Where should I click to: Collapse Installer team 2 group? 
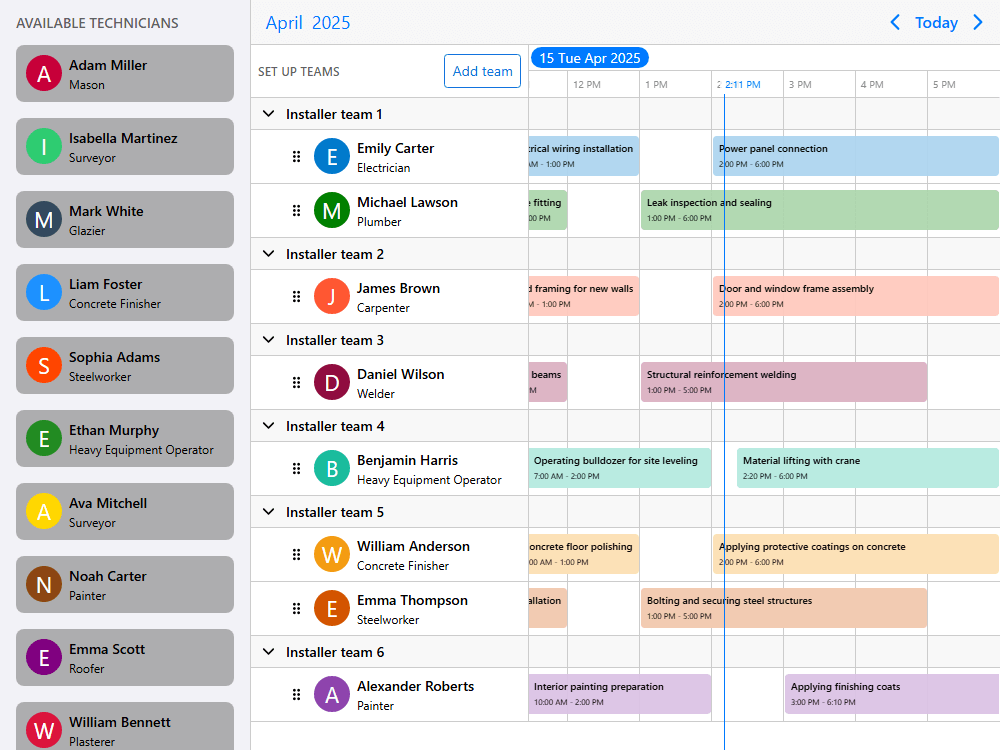pos(268,254)
